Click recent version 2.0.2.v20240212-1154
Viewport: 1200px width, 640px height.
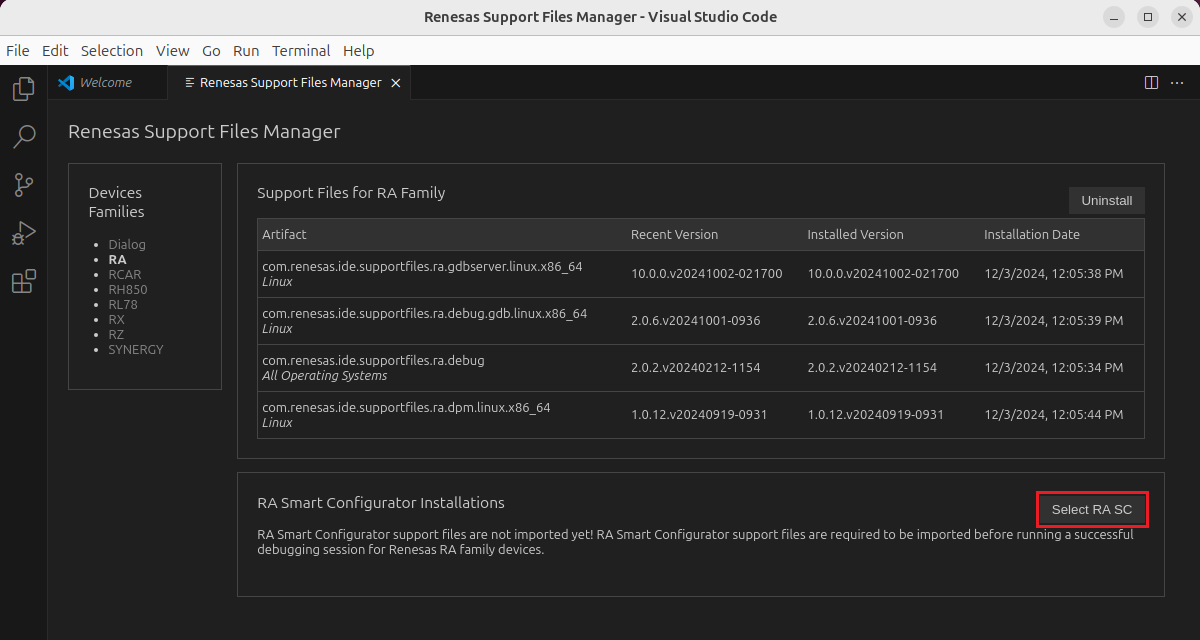pos(695,367)
